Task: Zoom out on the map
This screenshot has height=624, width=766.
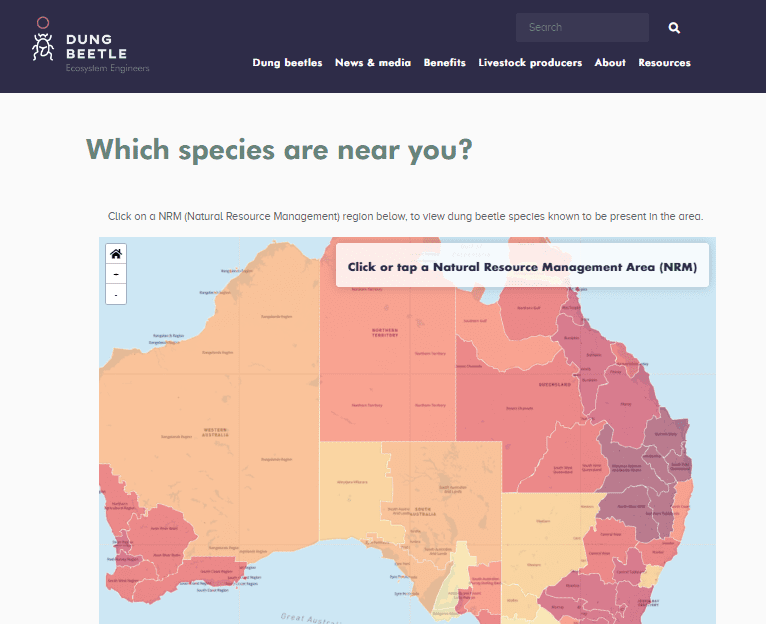Action: coord(116,294)
